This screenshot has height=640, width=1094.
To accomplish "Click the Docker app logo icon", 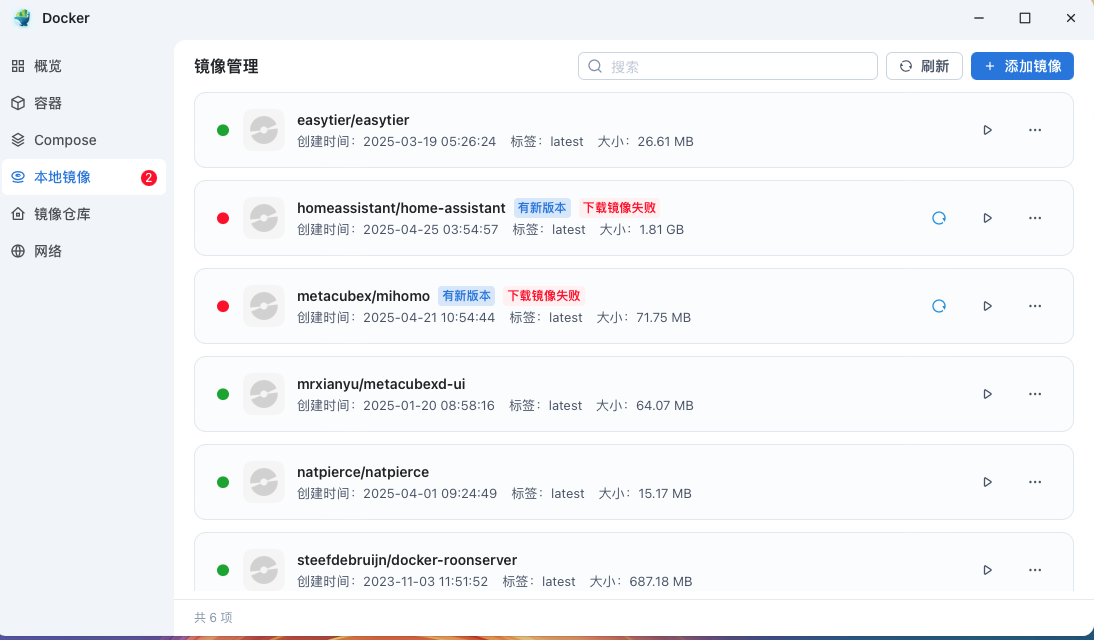I will pos(22,18).
